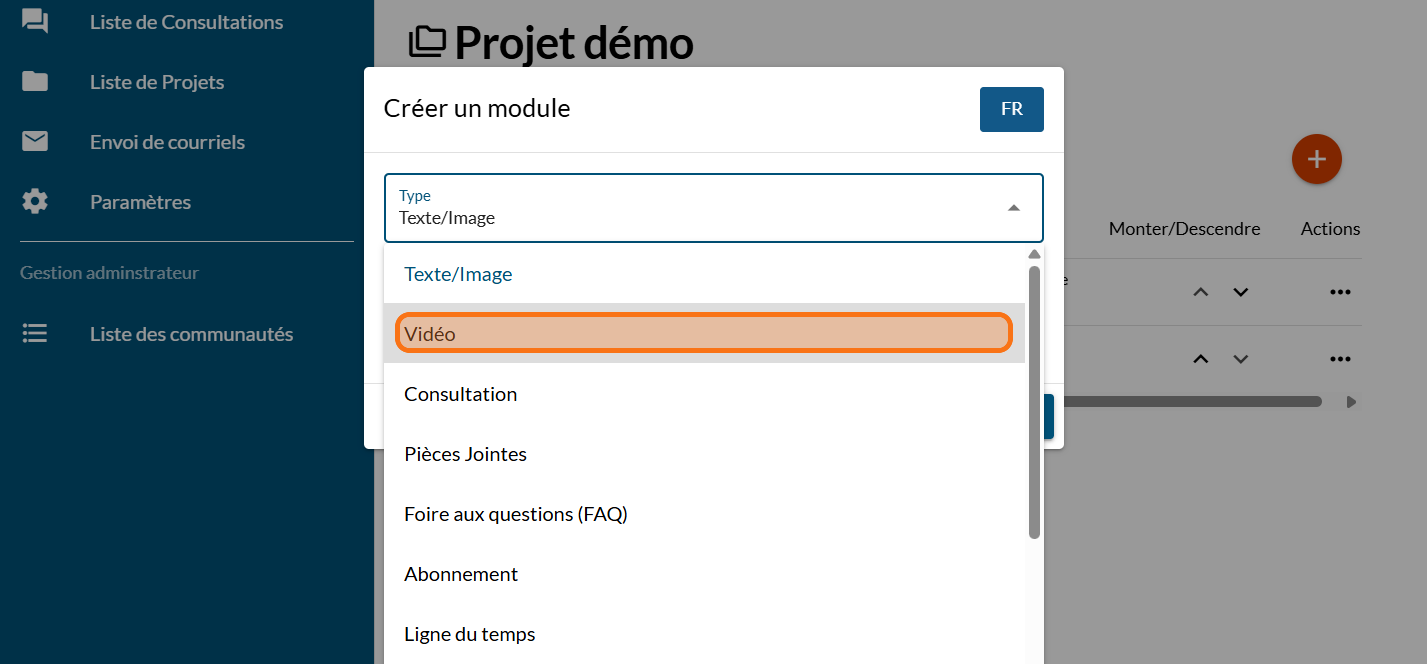Viewport: 1427px width, 664px height.
Task: Click the Liste de Consultations chat icon
Action: point(35,21)
